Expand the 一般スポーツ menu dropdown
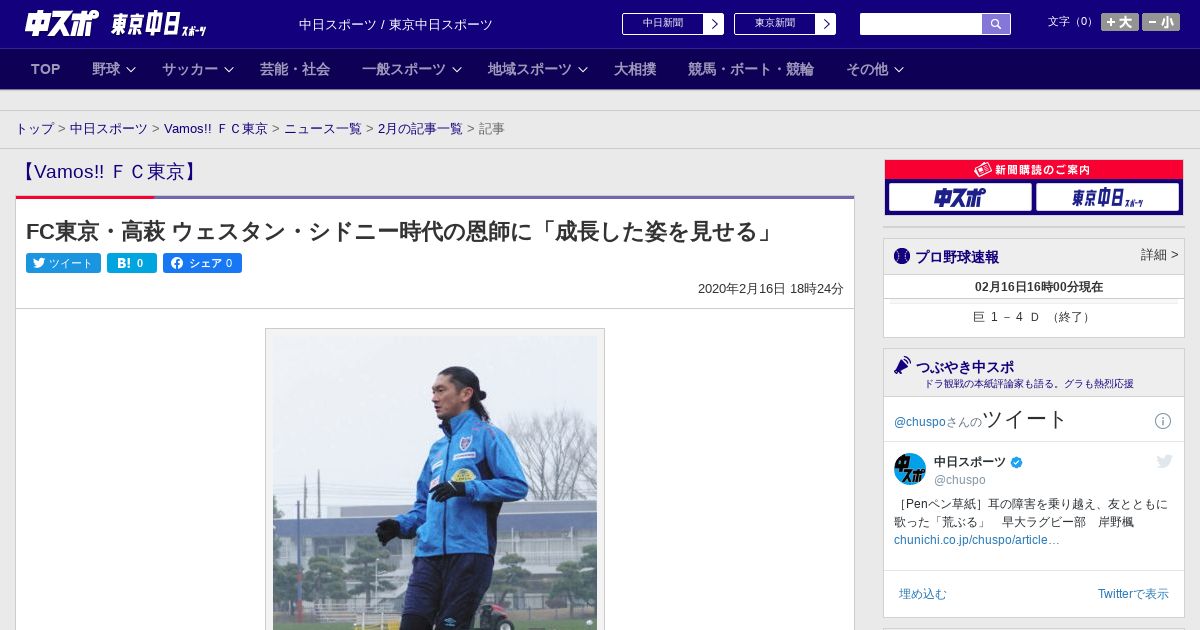Viewport: 1200px width, 630px height. click(x=412, y=69)
